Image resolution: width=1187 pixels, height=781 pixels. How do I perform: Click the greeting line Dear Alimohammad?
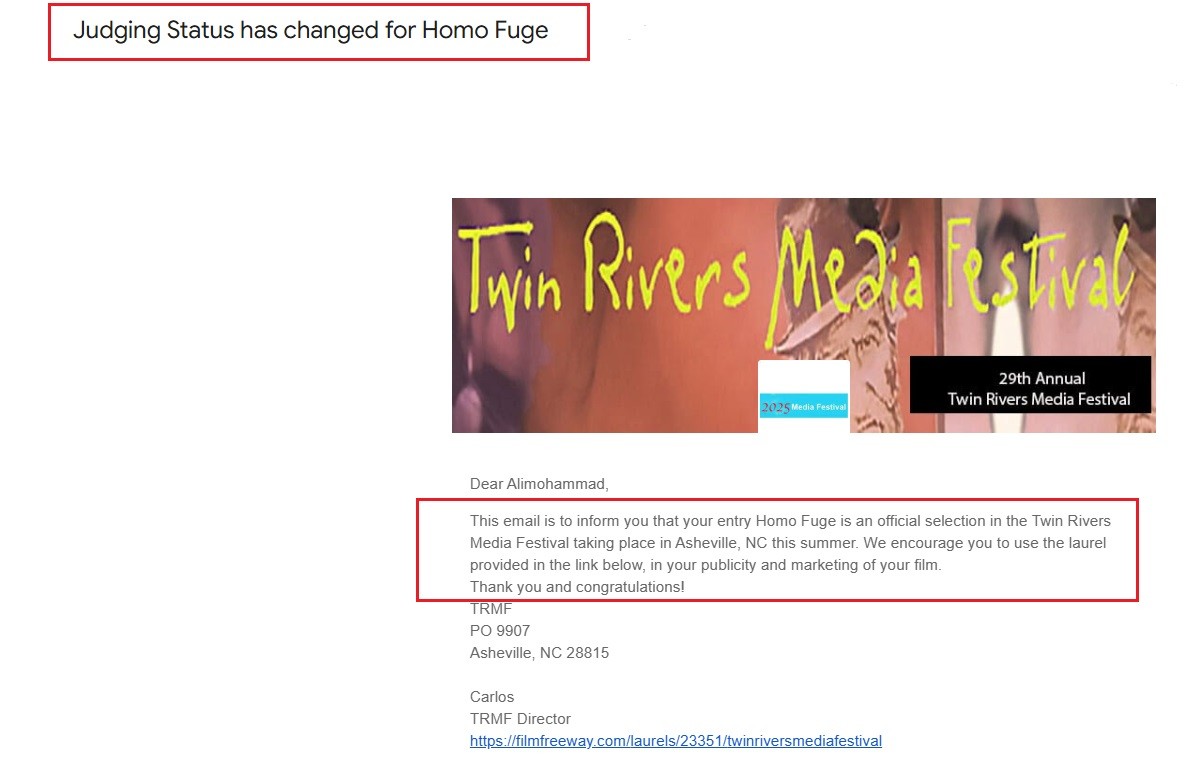[539, 484]
